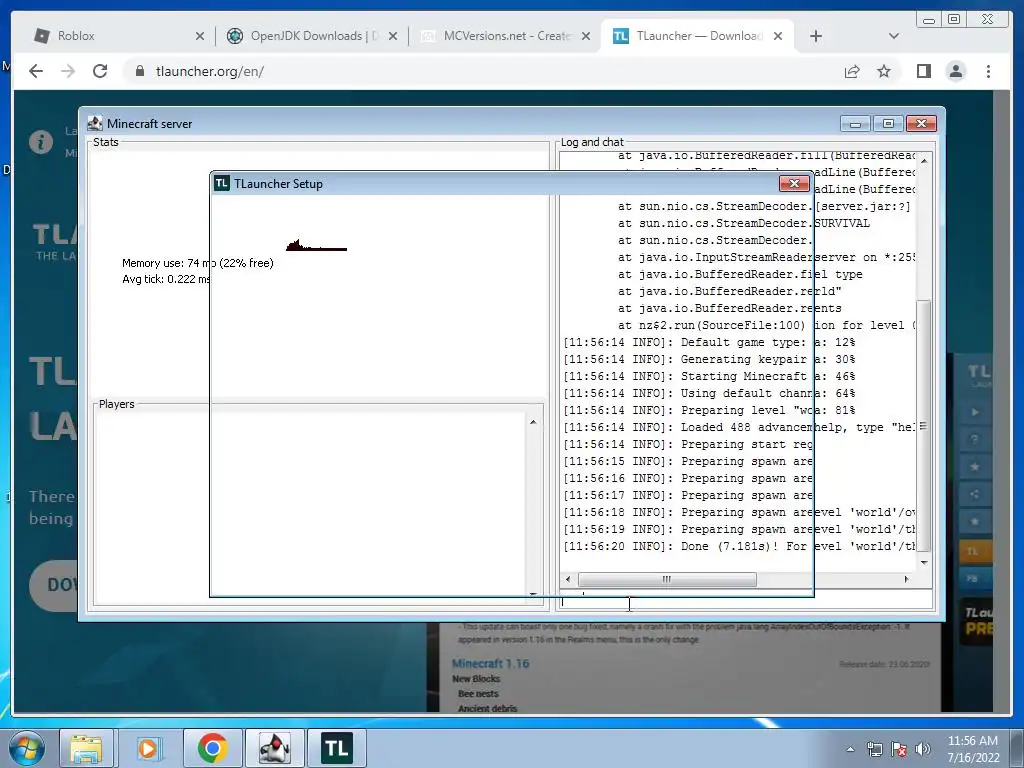Click the Minecraft server command input field
Image resolution: width=1024 pixels, height=768 pixels.
(x=746, y=601)
